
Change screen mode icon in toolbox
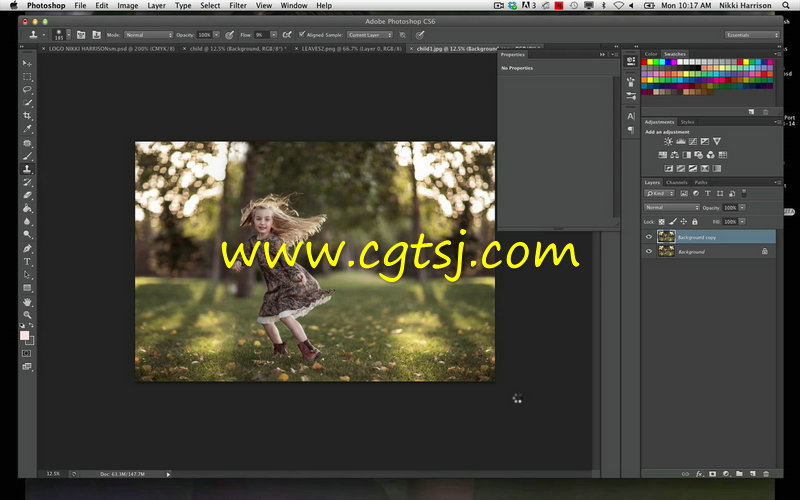click(x=27, y=366)
